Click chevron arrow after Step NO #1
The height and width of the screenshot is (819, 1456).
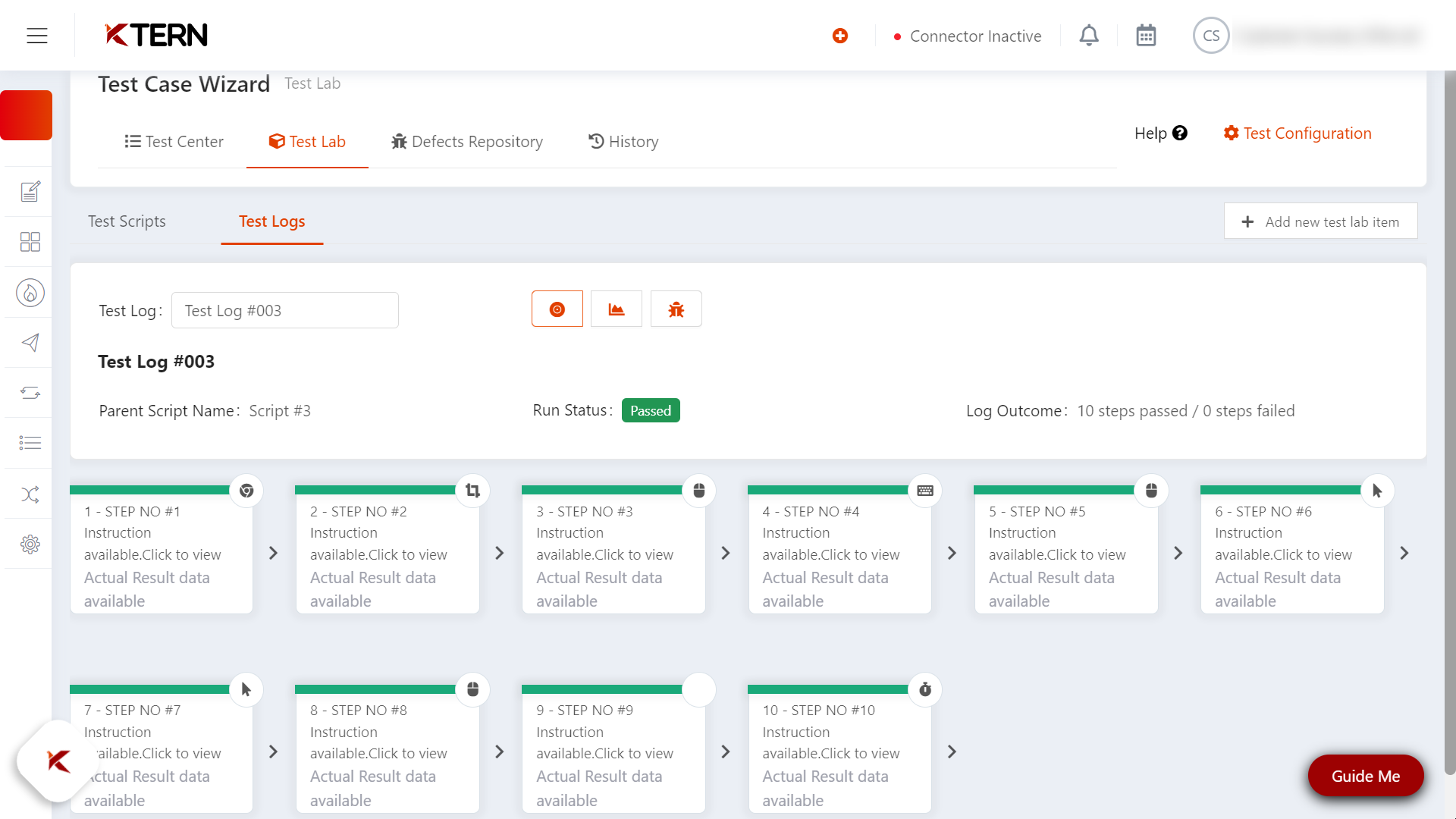click(x=274, y=553)
